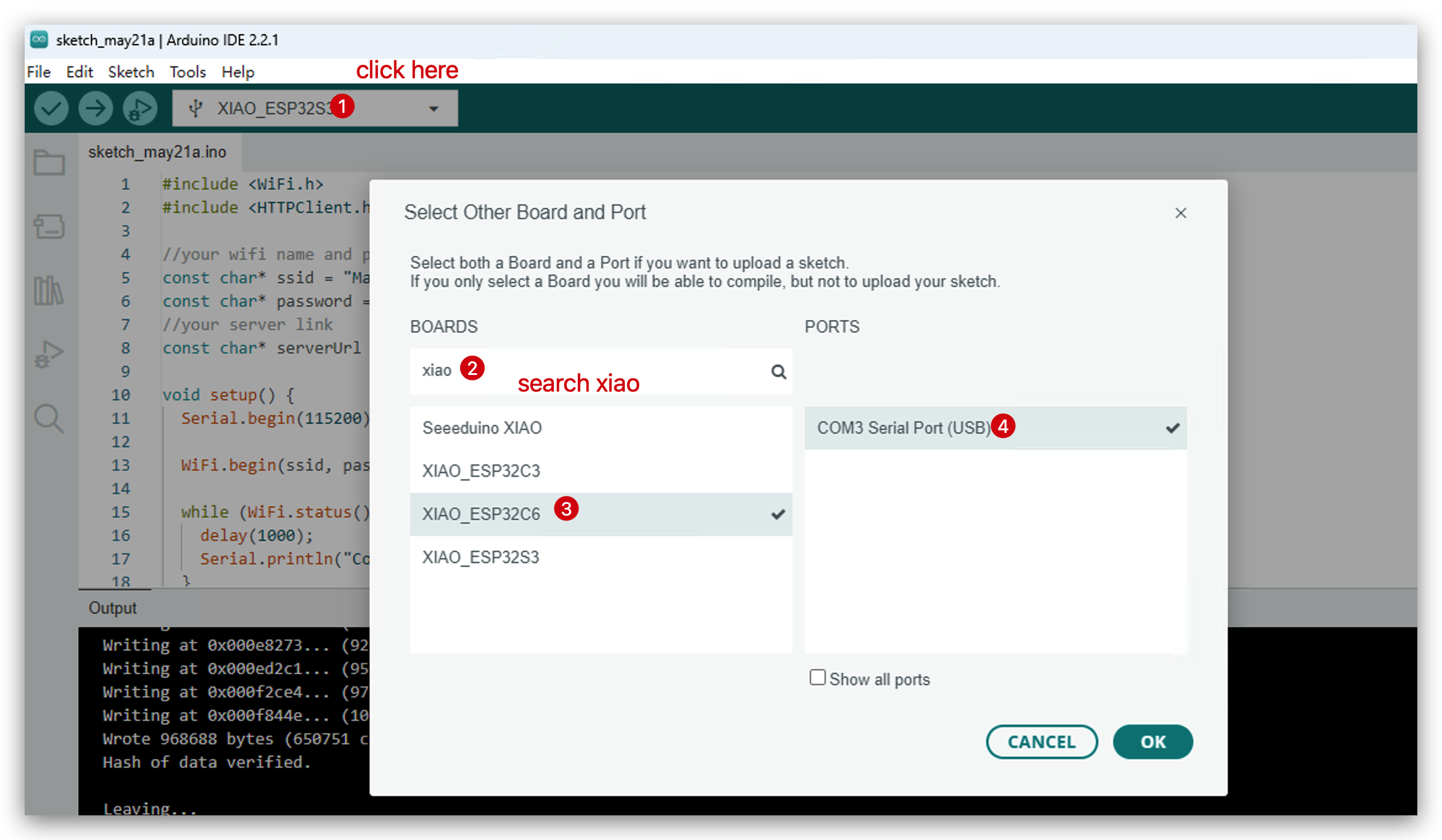Open the Sketchbook folder icon in the sidebar
Screen dimensions: 1442x840
[49, 163]
